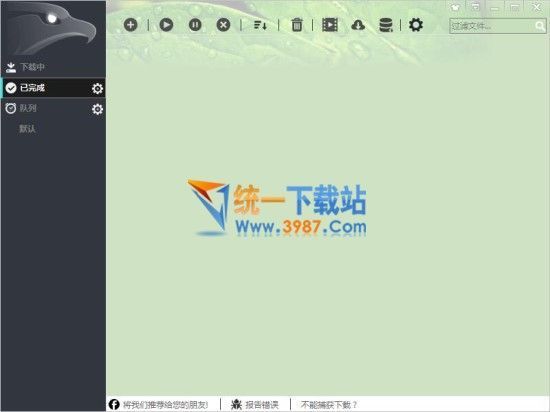The image size is (550, 412).
Task: Click the add new download plus icon
Action: (x=130, y=25)
